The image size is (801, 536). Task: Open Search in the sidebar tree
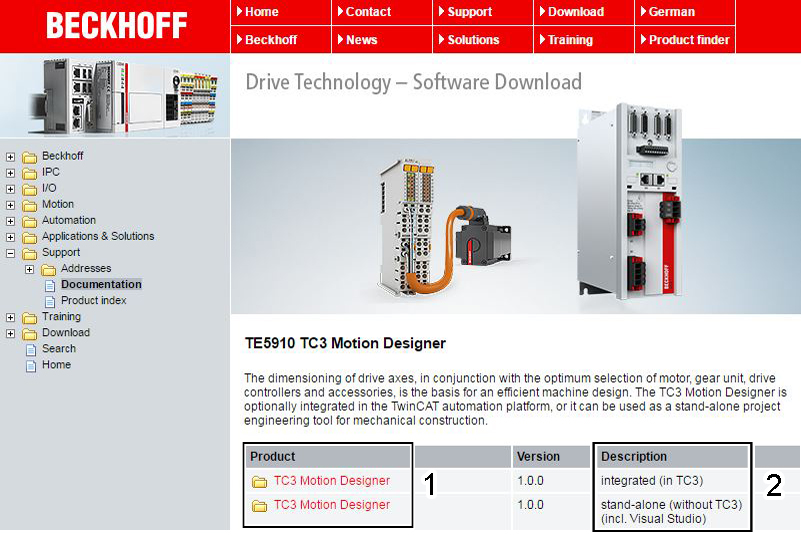click(59, 348)
